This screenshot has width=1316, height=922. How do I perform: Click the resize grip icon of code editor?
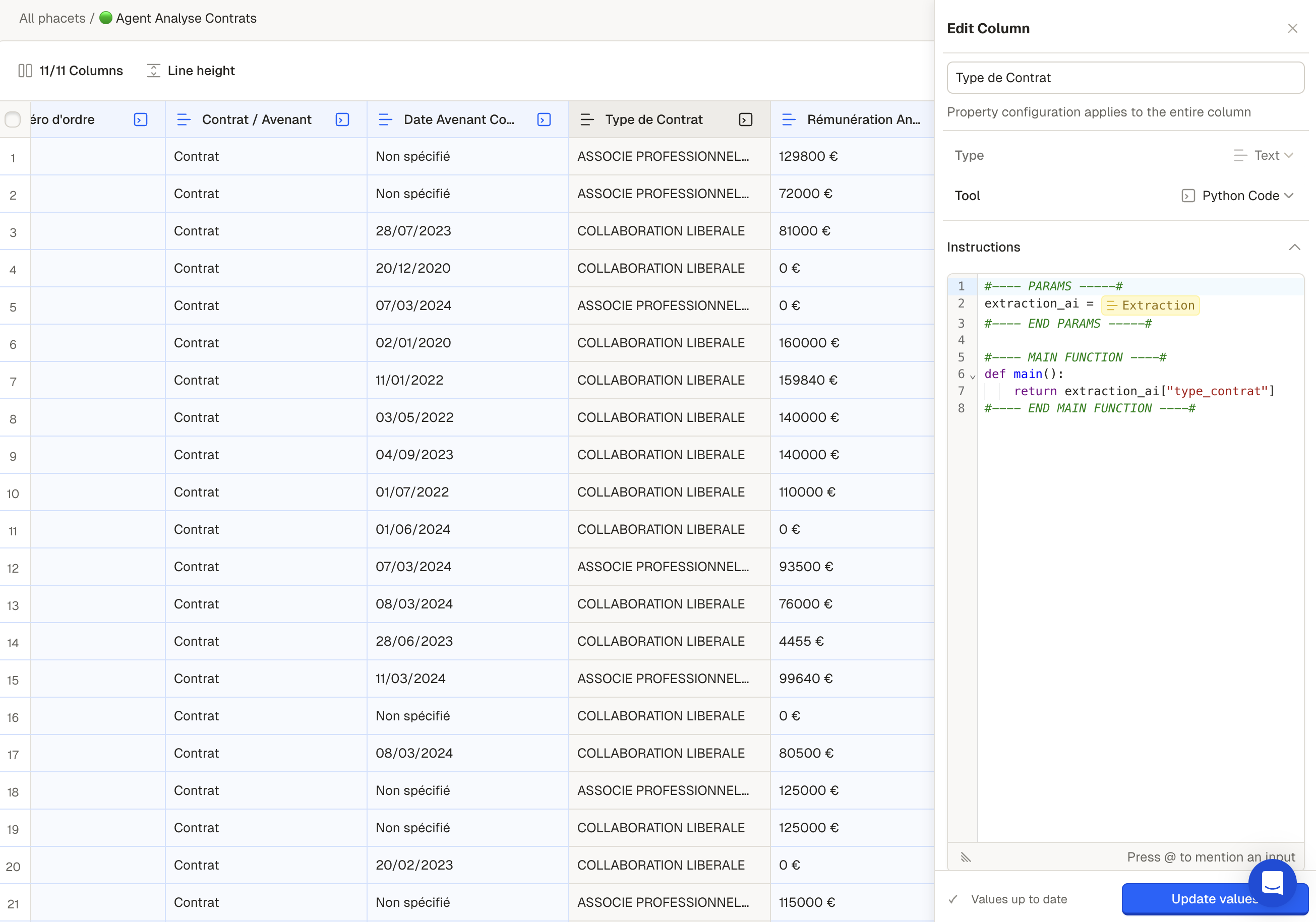tap(966, 857)
